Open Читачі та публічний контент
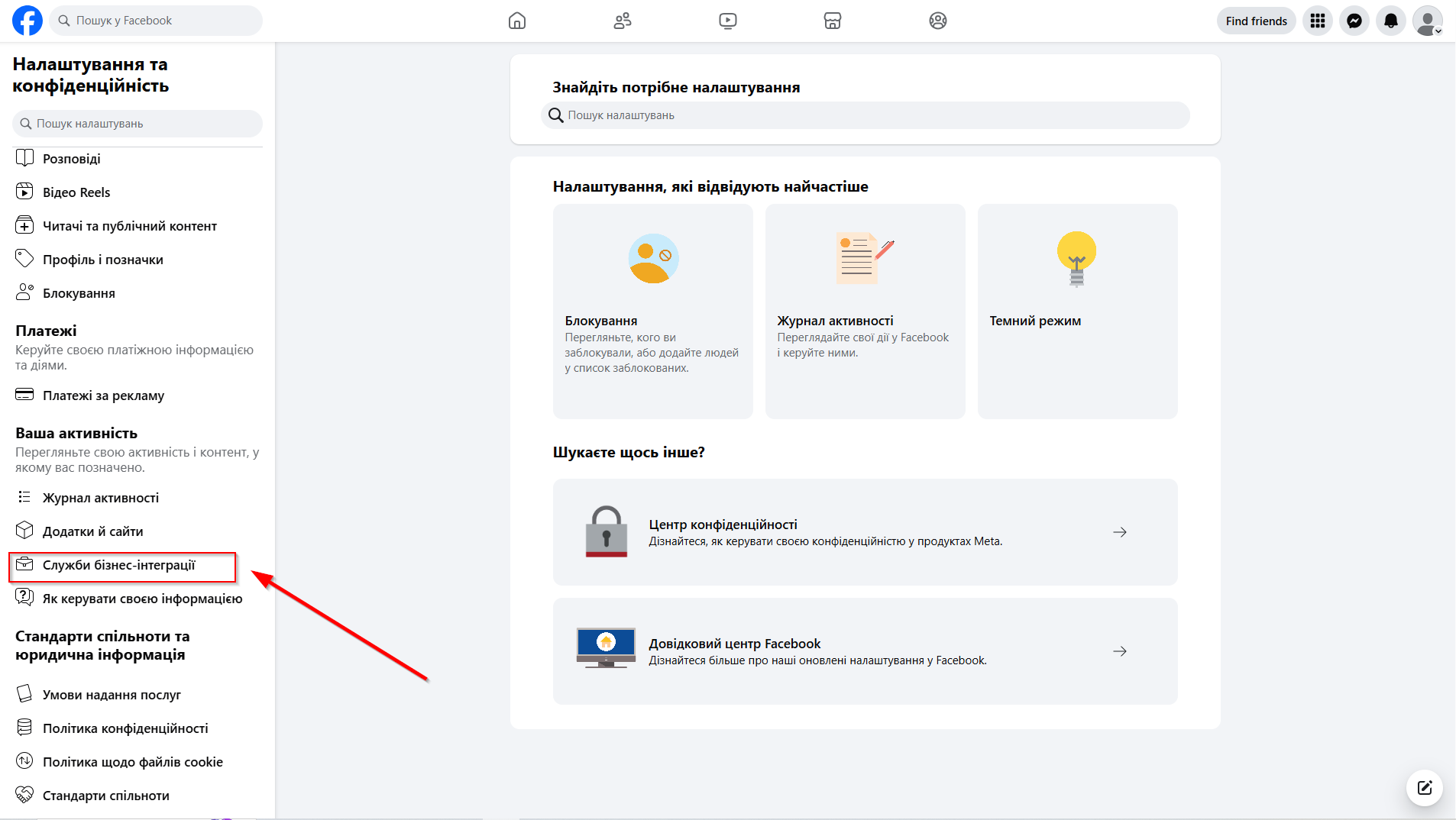This screenshot has width=1456, height=820. pos(138,226)
